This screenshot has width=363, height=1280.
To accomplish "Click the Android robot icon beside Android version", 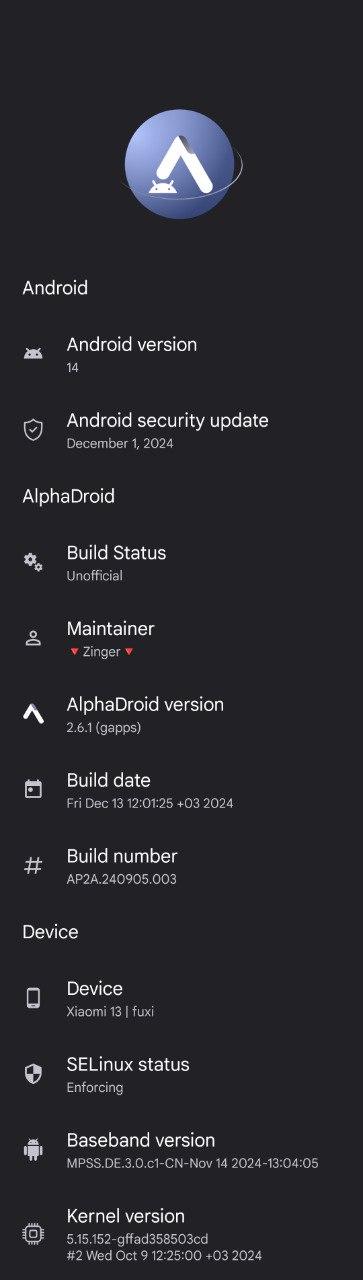I will pos(33,354).
